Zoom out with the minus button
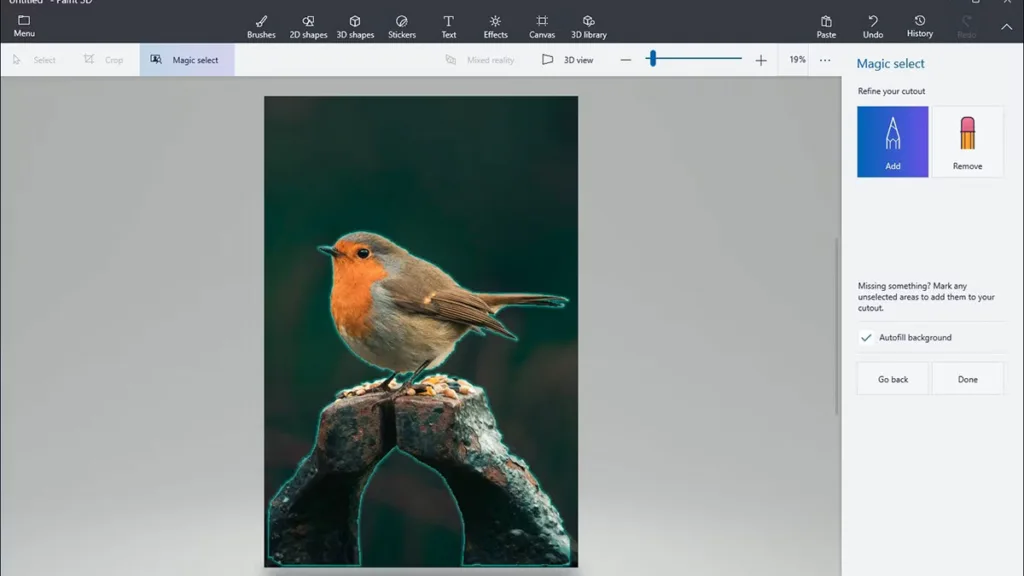 pyautogui.click(x=626, y=60)
